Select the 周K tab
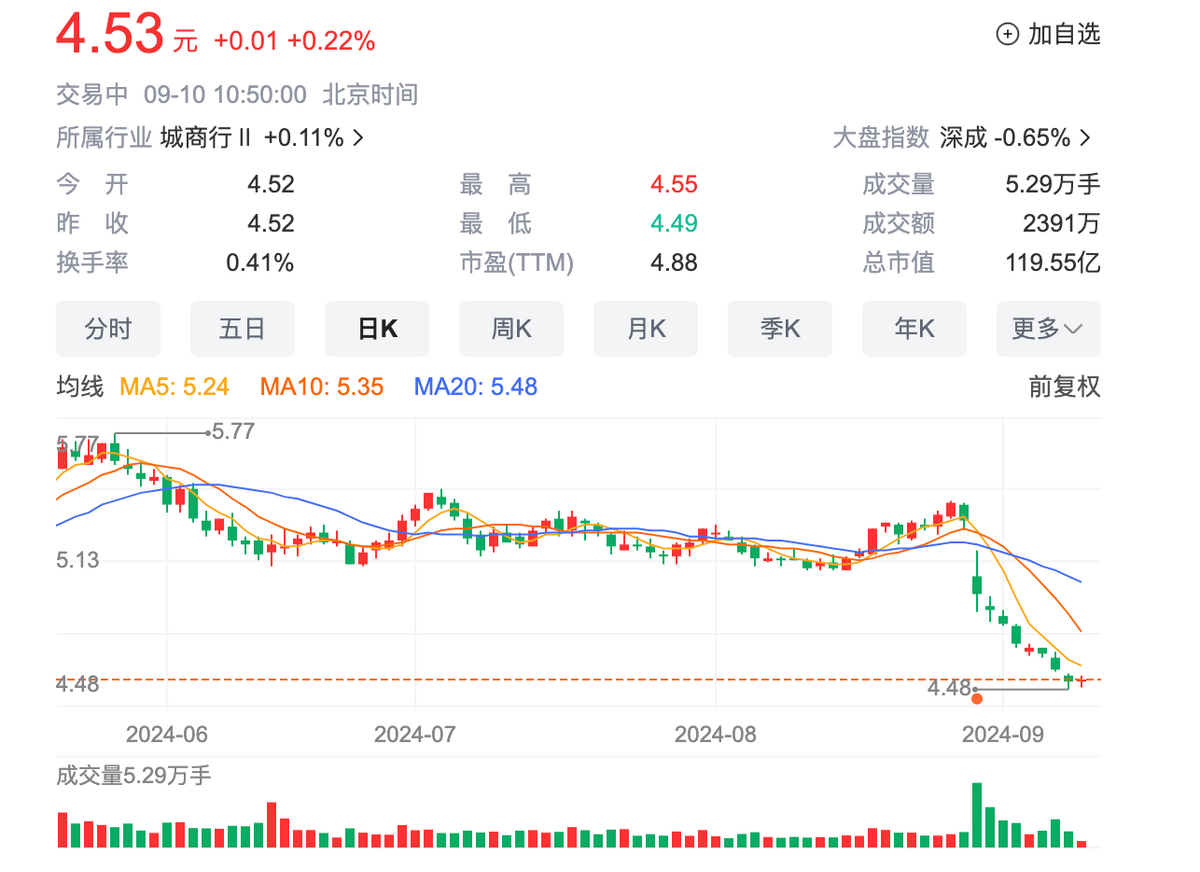The width and height of the screenshot is (1200, 872). click(511, 329)
